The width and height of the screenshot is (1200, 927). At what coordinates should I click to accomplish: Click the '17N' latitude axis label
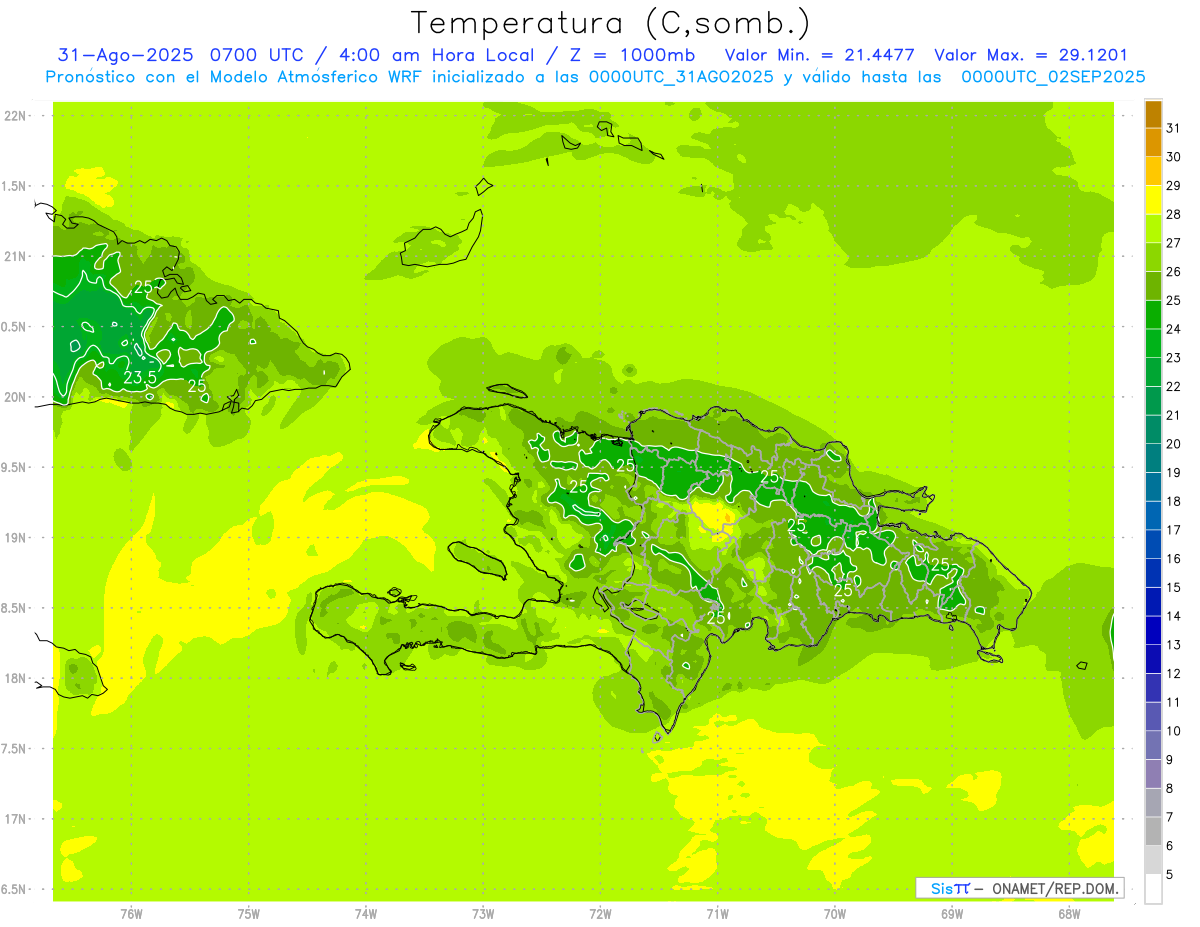click(x=15, y=819)
